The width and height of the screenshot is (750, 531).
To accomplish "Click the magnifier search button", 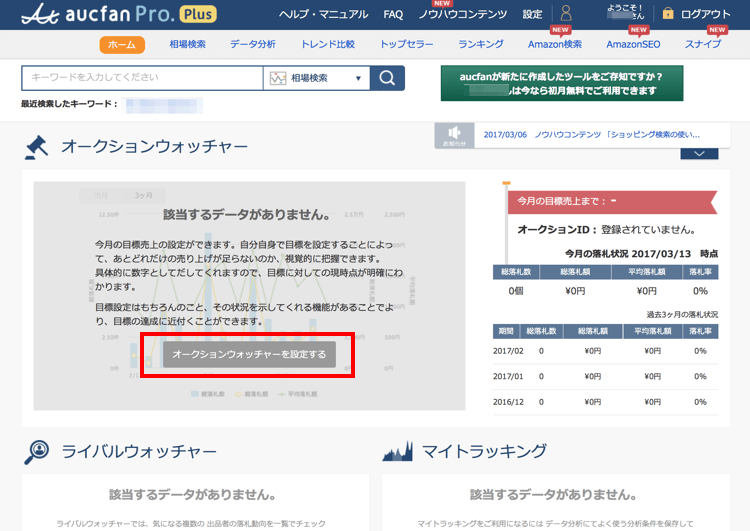I will 387,78.
